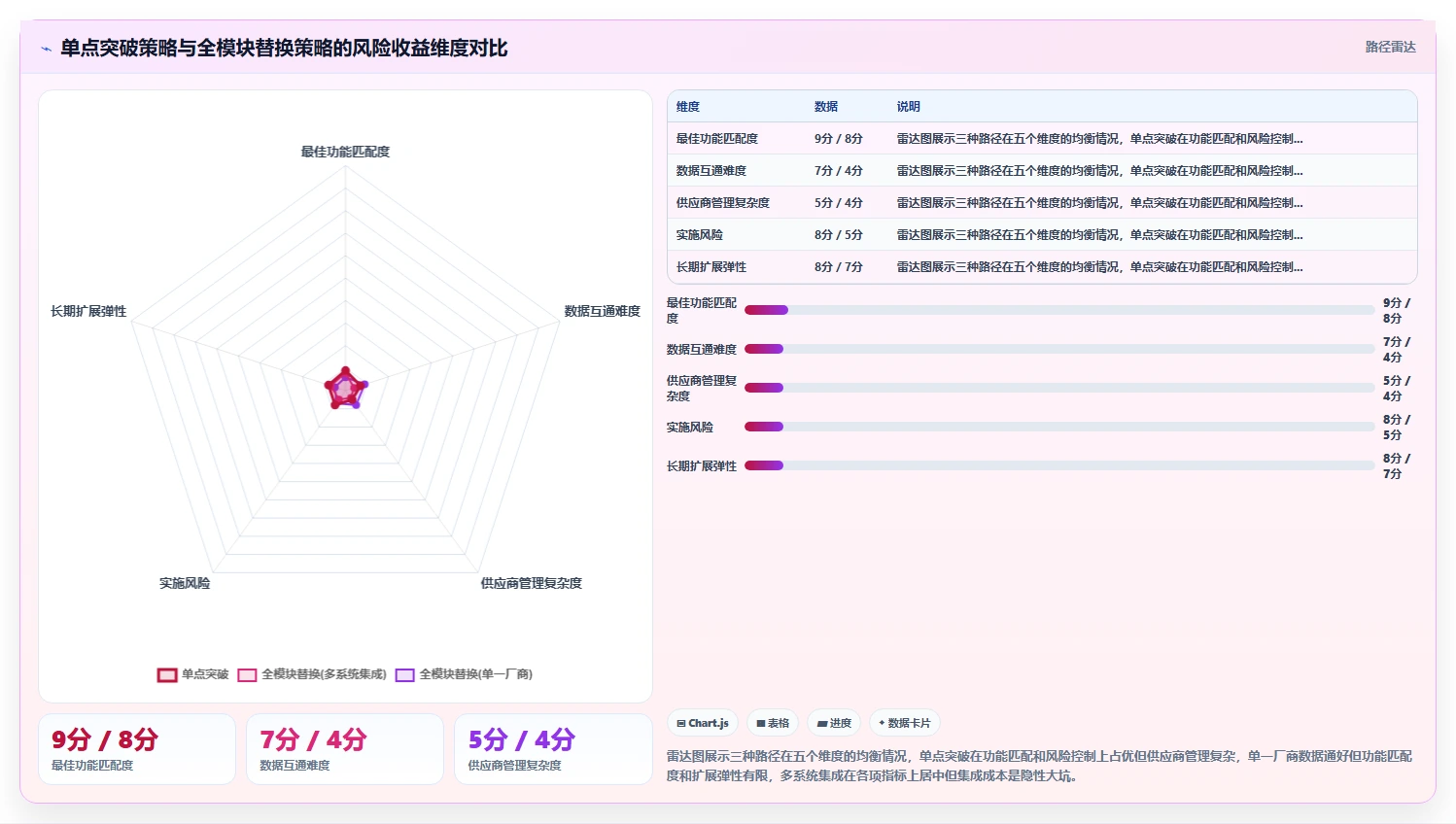The image size is (1456, 824).
Task: Click the 8分 / 7分 table cell
Action: (x=839, y=267)
